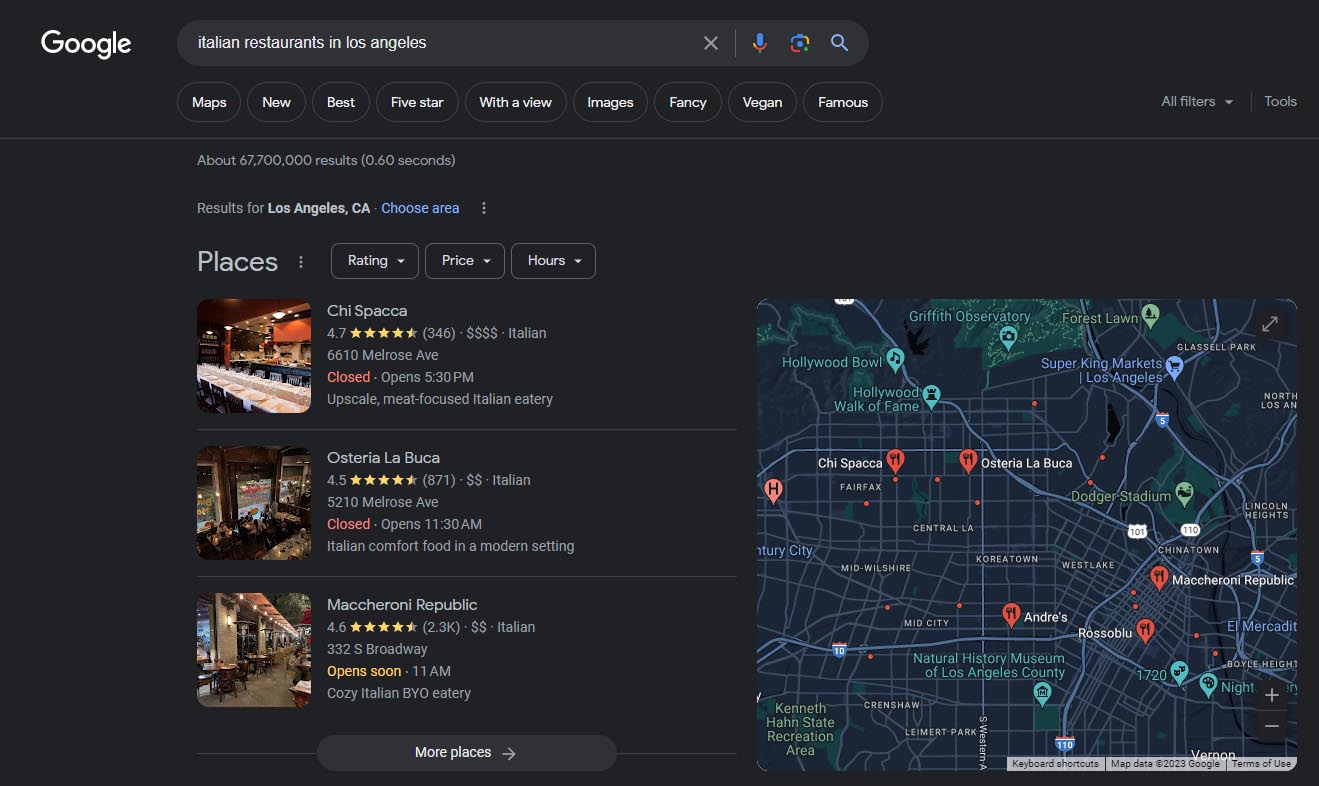Select Andre's restaurant map pin

tap(1011, 615)
